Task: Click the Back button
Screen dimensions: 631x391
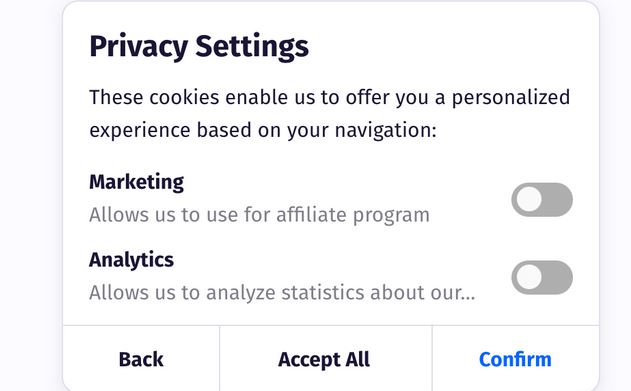Action: pyautogui.click(x=141, y=359)
